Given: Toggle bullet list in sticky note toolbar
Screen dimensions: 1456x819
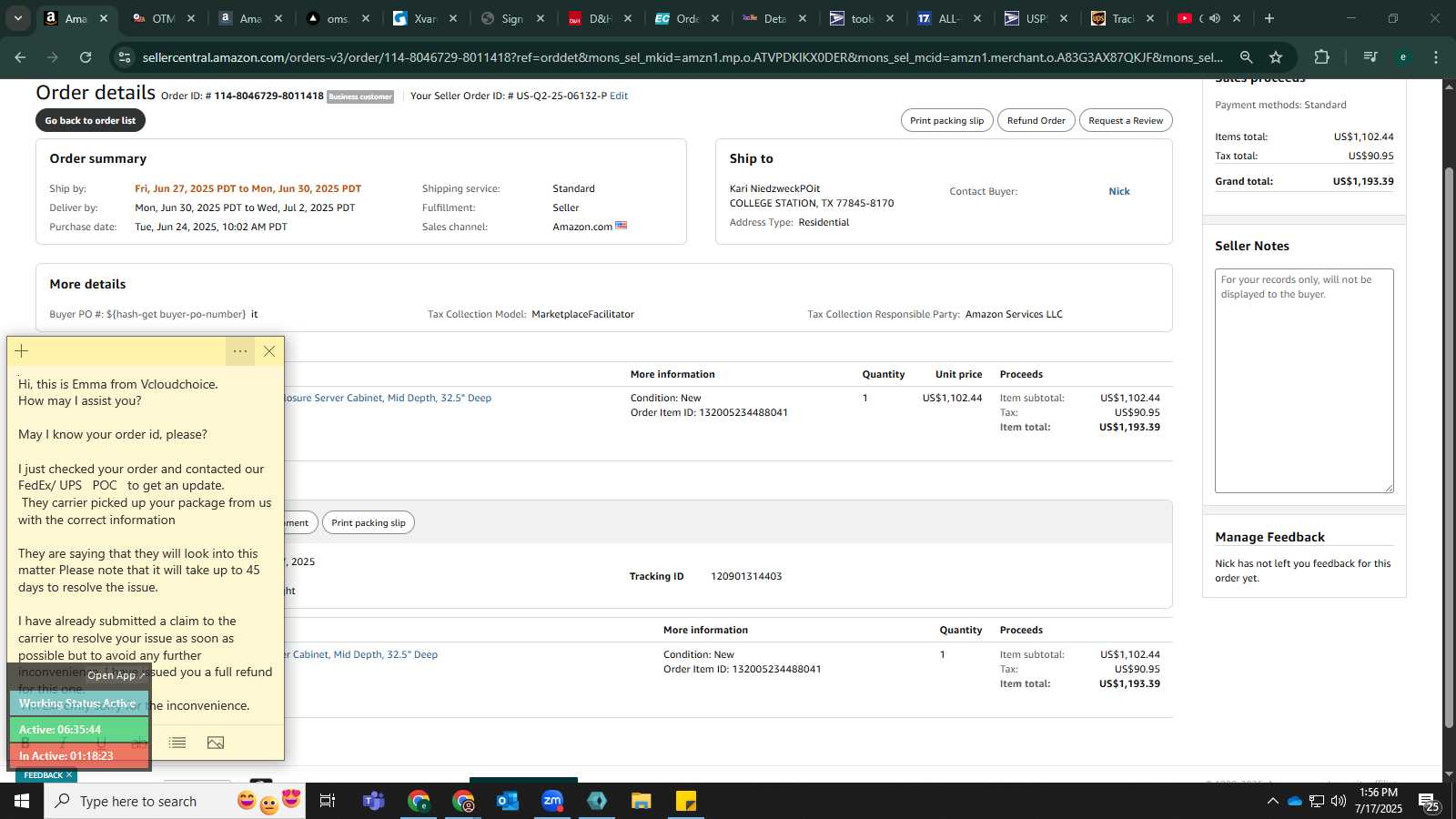Looking at the screenshot, I should click(x=177, y=743).
